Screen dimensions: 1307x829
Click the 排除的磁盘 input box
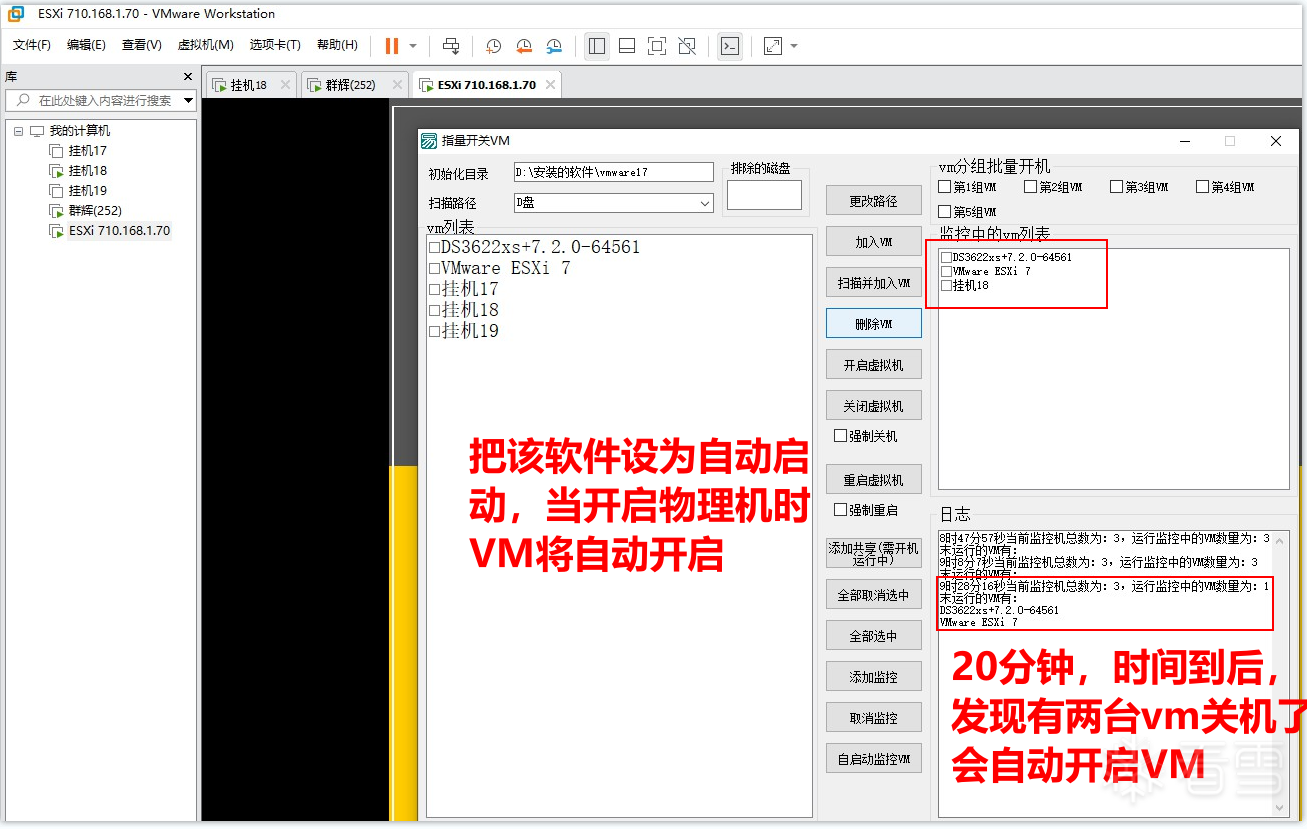(764, 195)
